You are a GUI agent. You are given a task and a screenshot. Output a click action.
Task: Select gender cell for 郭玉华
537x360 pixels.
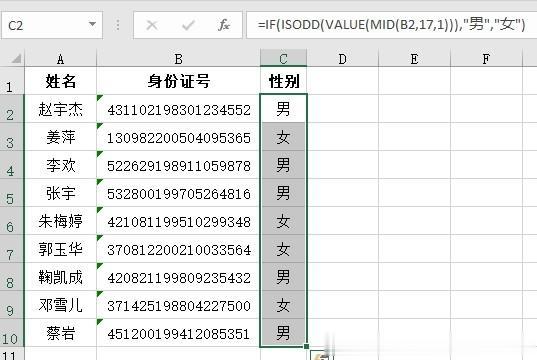(284, 250)
